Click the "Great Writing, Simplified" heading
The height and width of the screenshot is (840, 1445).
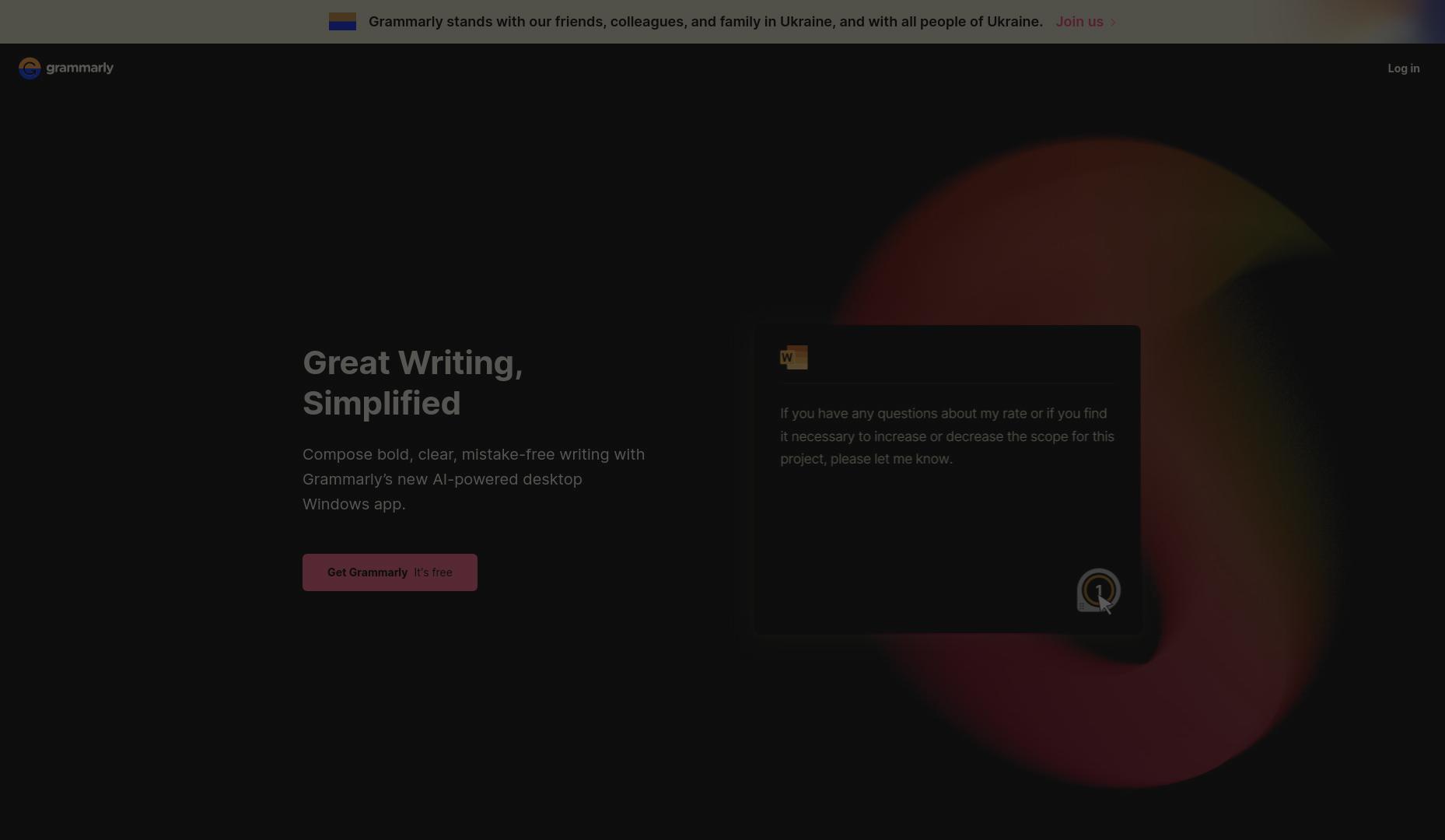[x=413, y=383]
